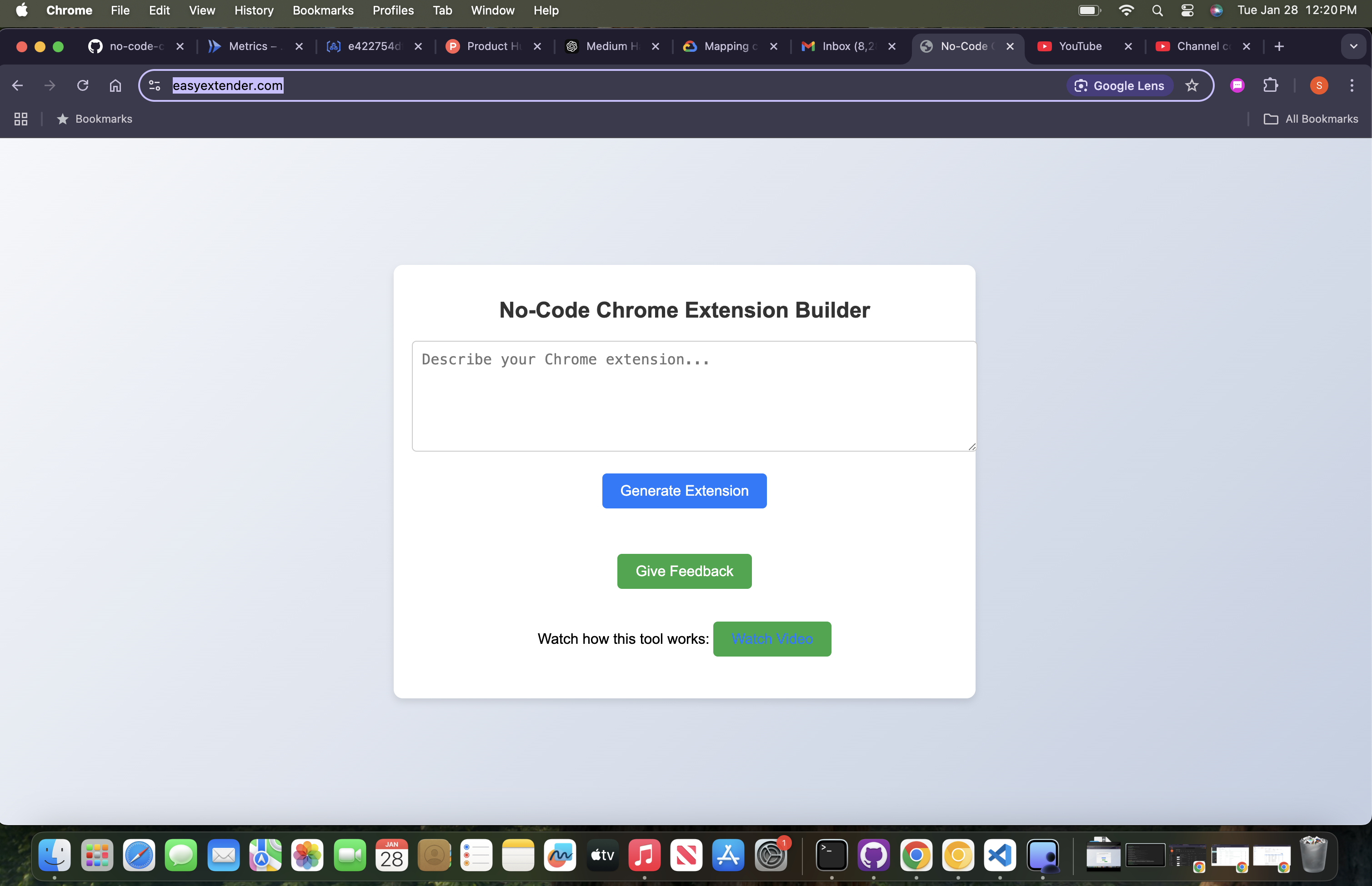The height and width of the screenshot is (886, 1372).
Task: Open Chrome three-dot menu
Action: [x=1352, y=86]
